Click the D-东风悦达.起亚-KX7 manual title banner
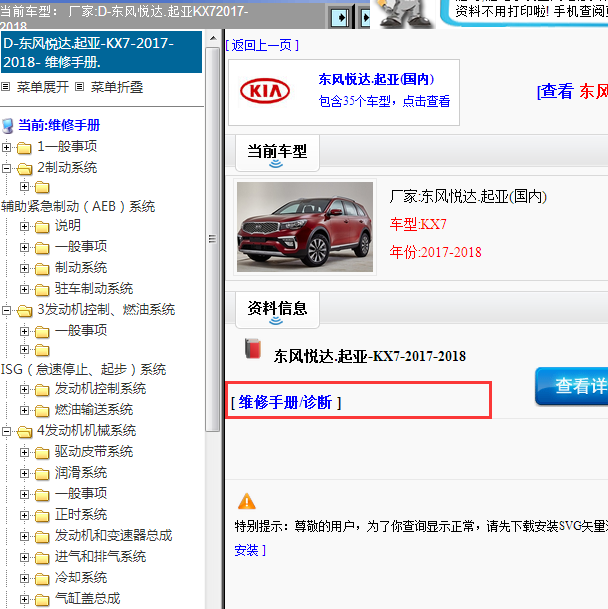 [x=101, y=52]
